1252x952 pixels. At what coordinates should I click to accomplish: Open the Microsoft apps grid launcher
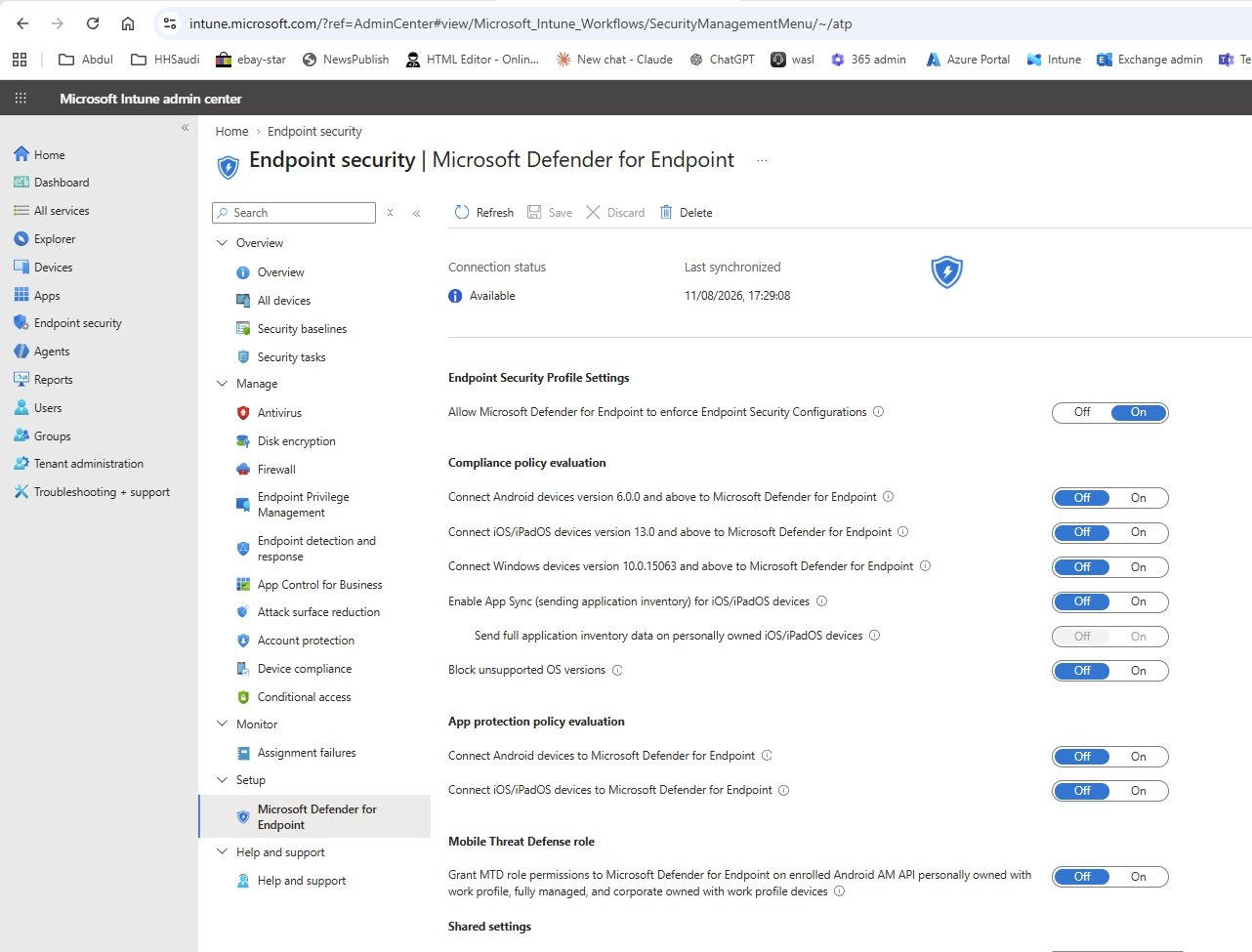21,98
